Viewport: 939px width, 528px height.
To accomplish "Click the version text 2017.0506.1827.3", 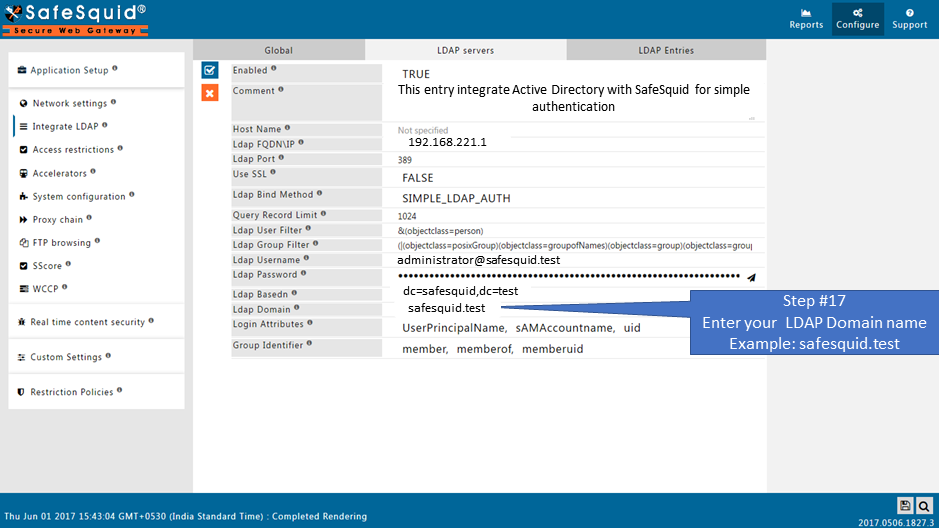I will pos(895,523).
